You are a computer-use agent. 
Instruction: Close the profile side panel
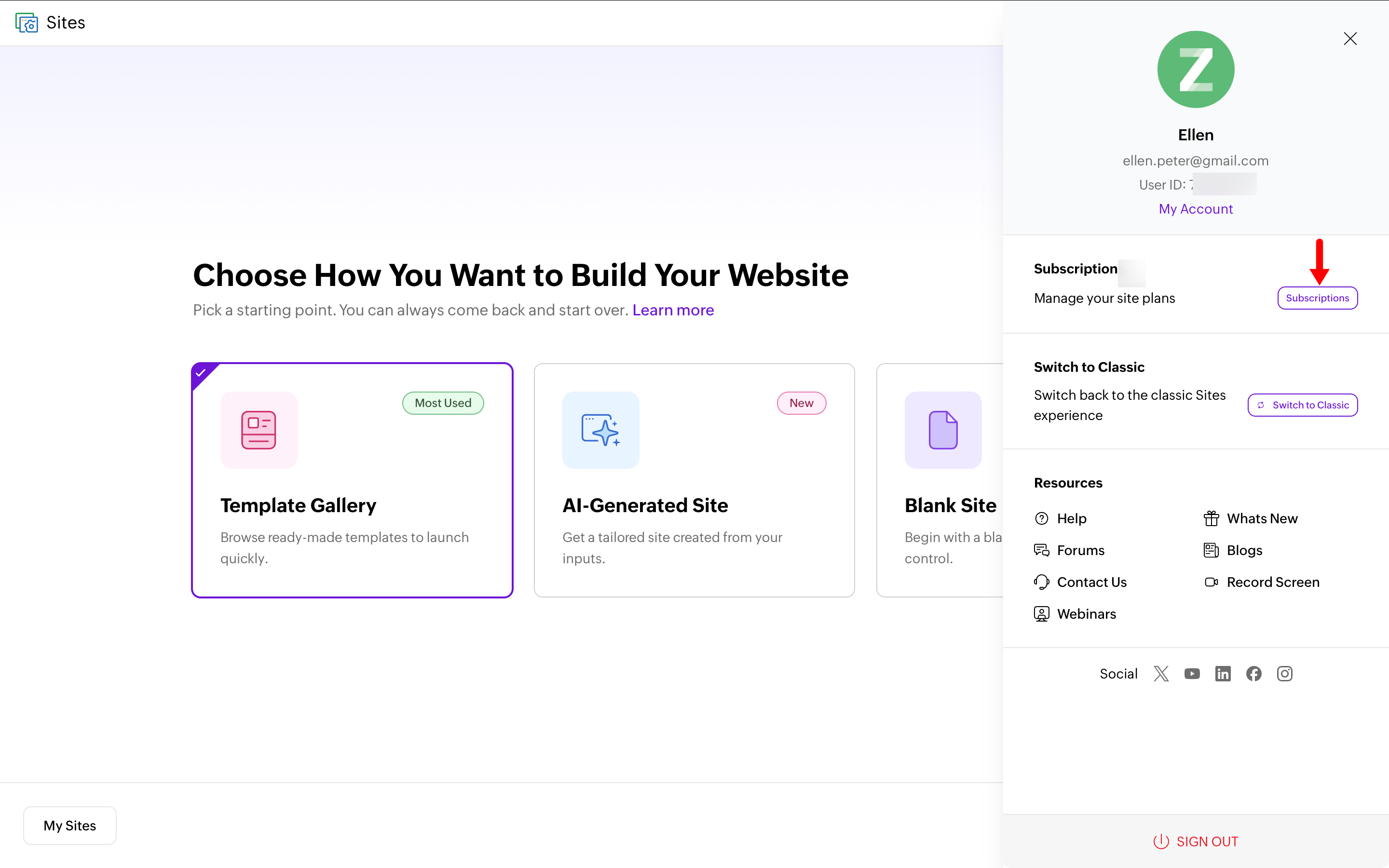point(1350,39)
